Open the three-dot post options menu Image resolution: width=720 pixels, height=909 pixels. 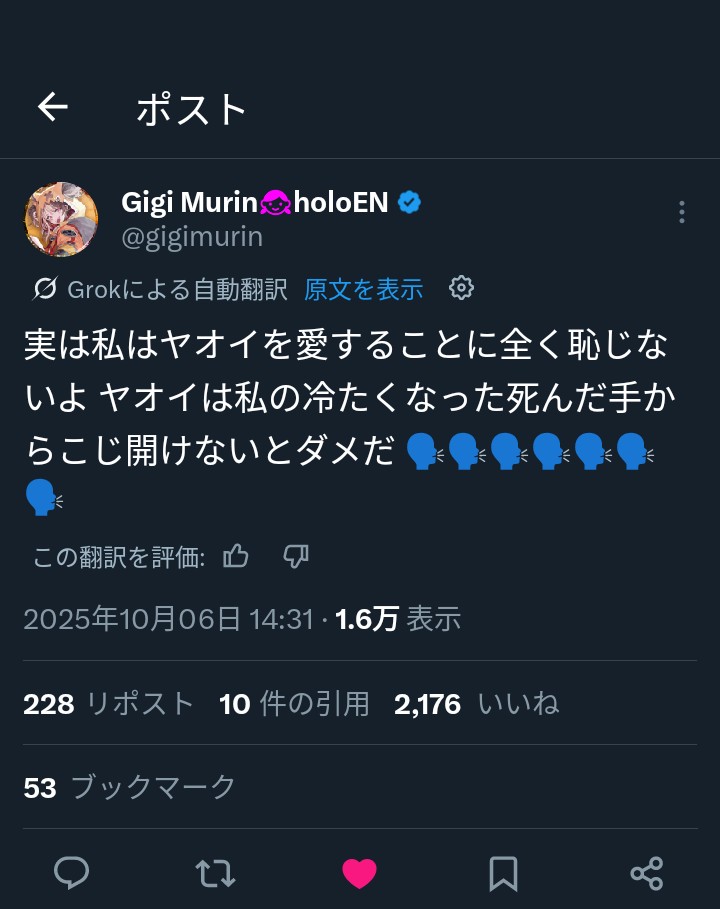681,212
